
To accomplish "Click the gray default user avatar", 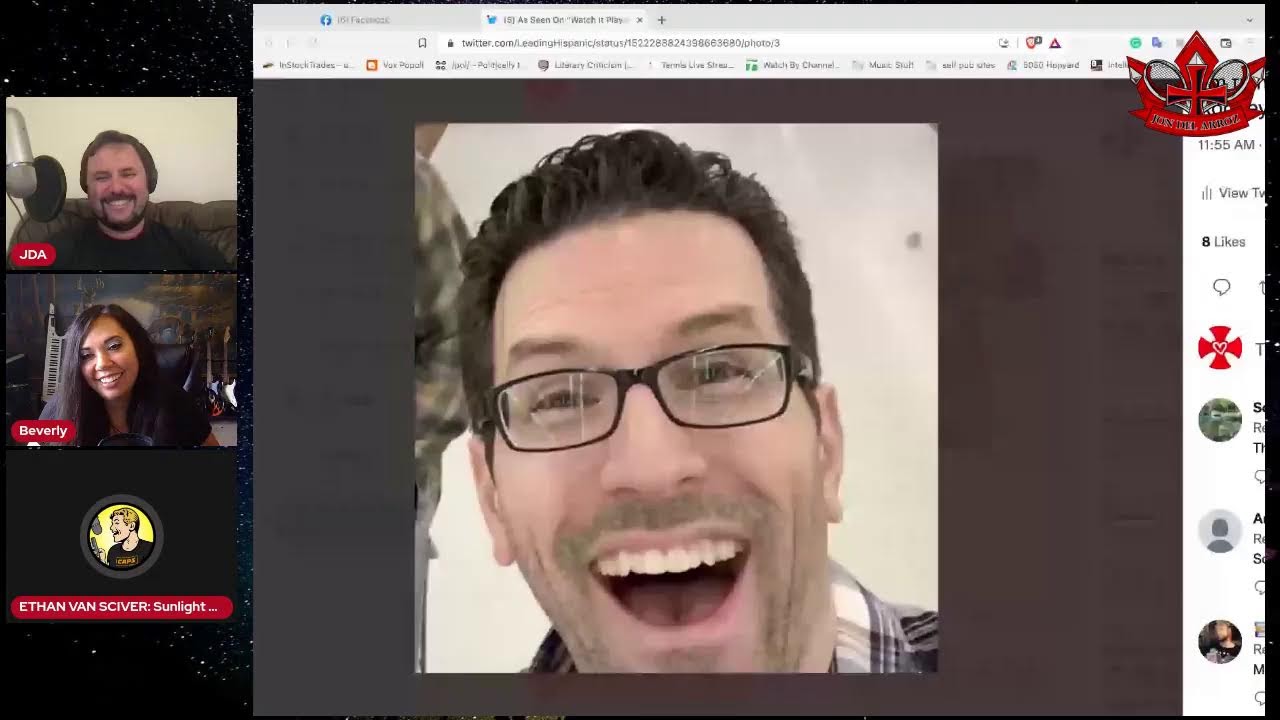I will [x=1219, y=531].
